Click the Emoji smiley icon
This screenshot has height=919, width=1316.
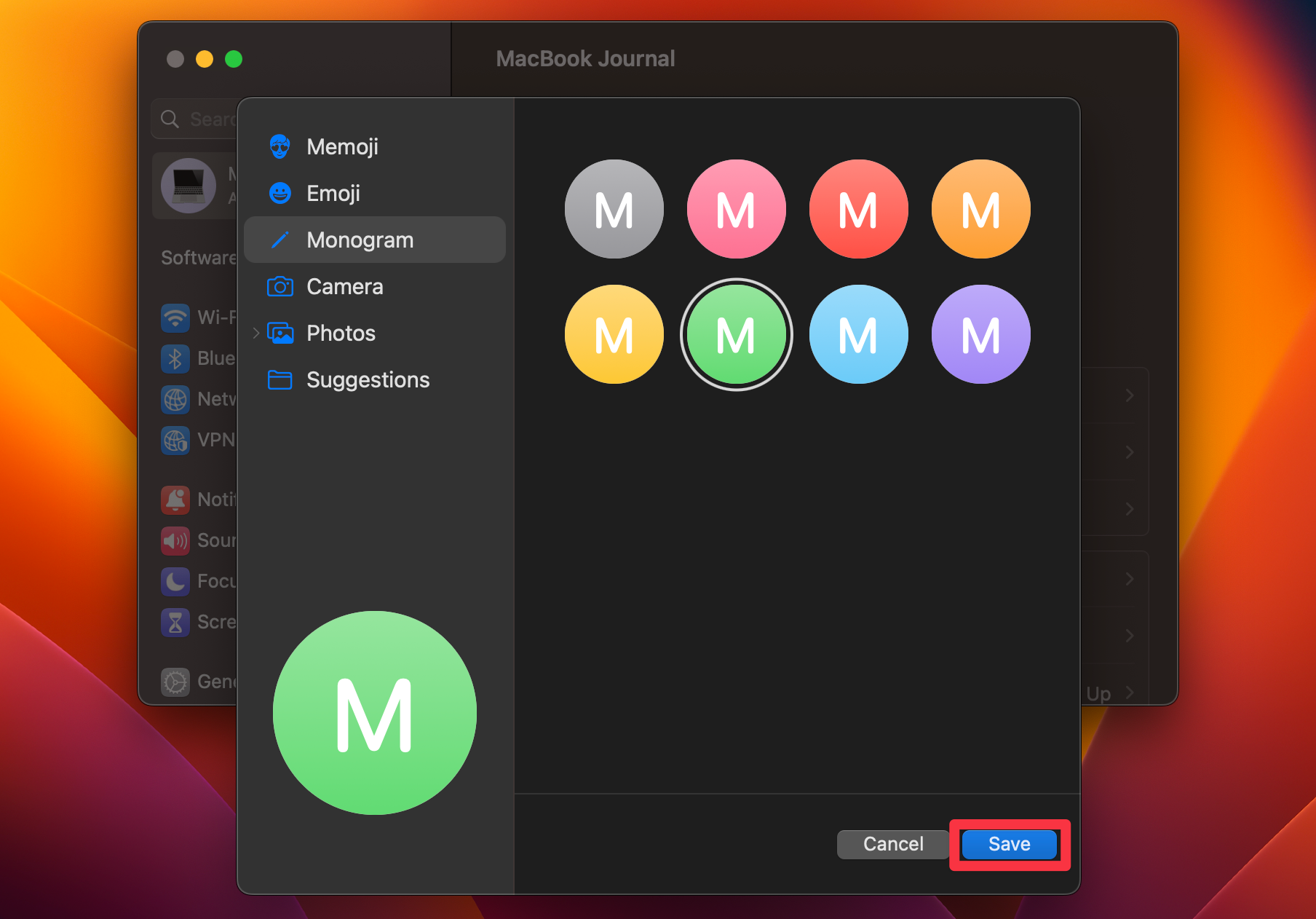[280, 193]
